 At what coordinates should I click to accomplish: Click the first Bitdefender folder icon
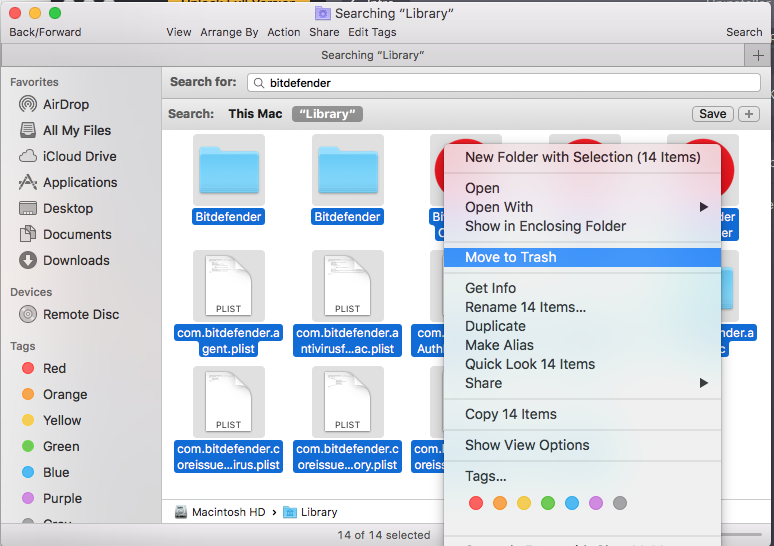point(229,169)
